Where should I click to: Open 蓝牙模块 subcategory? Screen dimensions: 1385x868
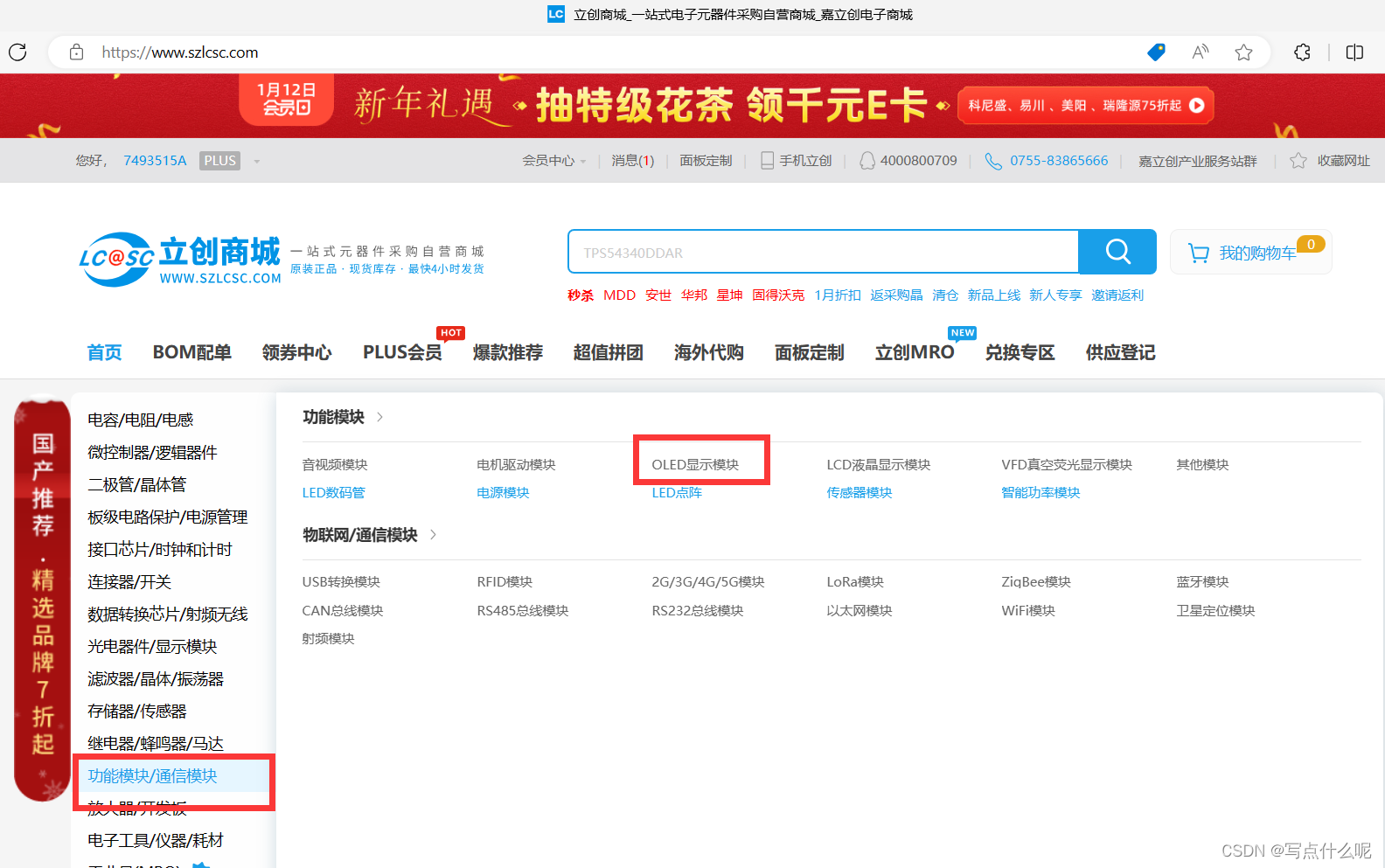tap(1202, 581)
